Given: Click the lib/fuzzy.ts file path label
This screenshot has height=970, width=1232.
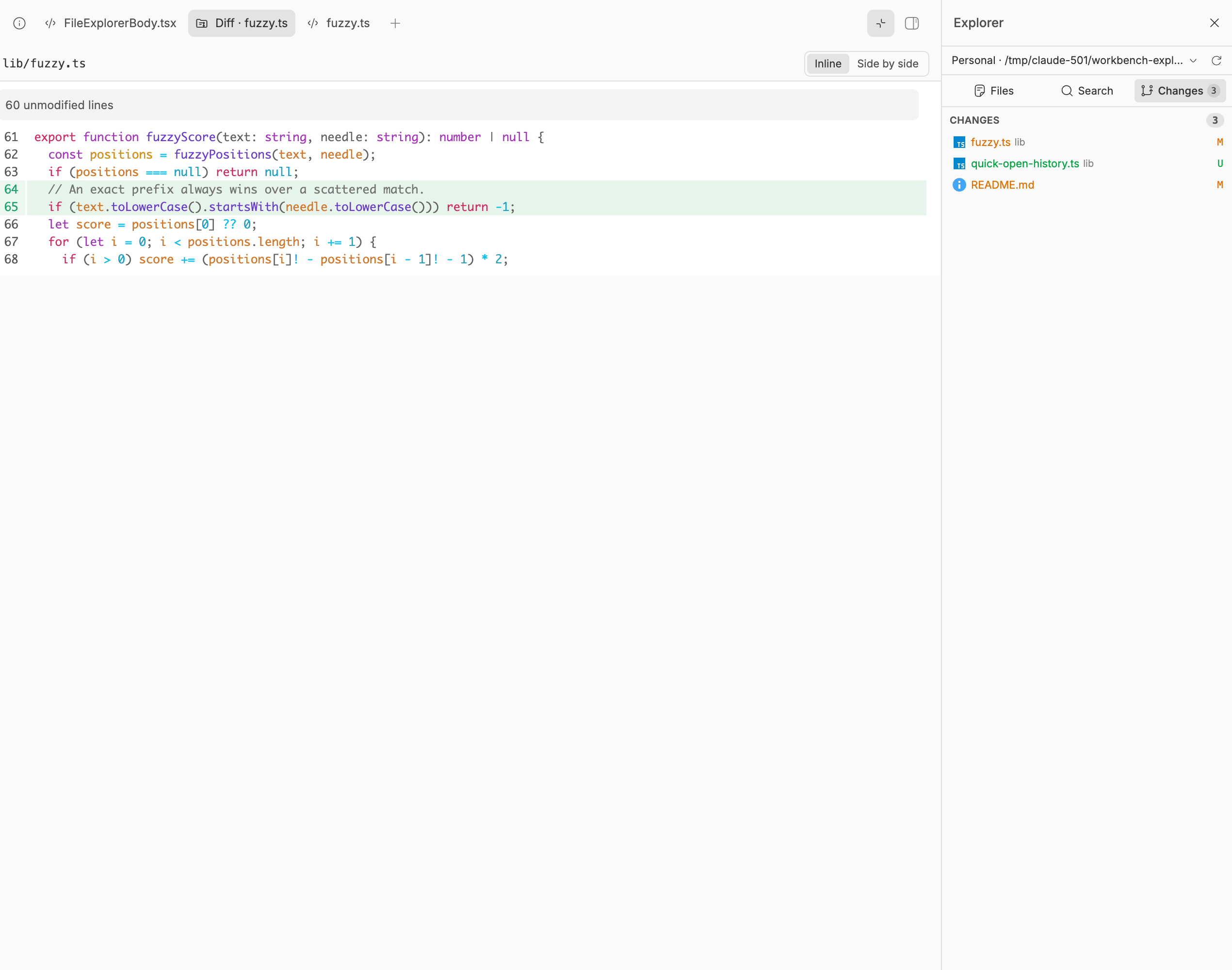Looking at the screenshot, I should coord(44,63).
